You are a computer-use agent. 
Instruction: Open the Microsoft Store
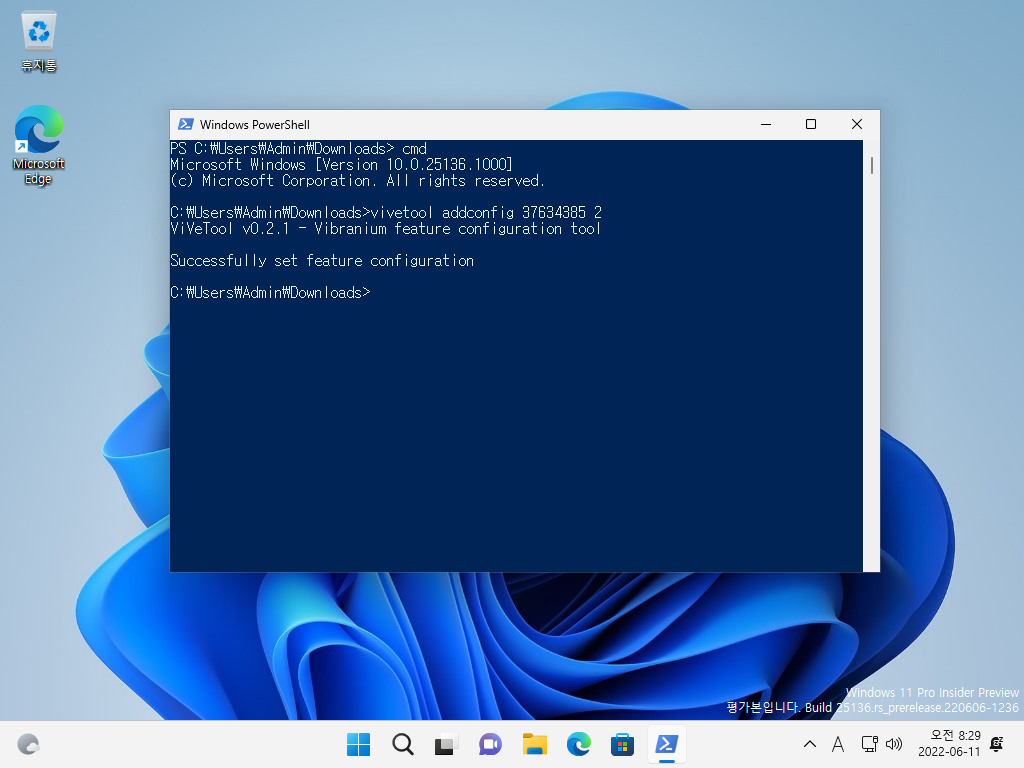[621, 744]
